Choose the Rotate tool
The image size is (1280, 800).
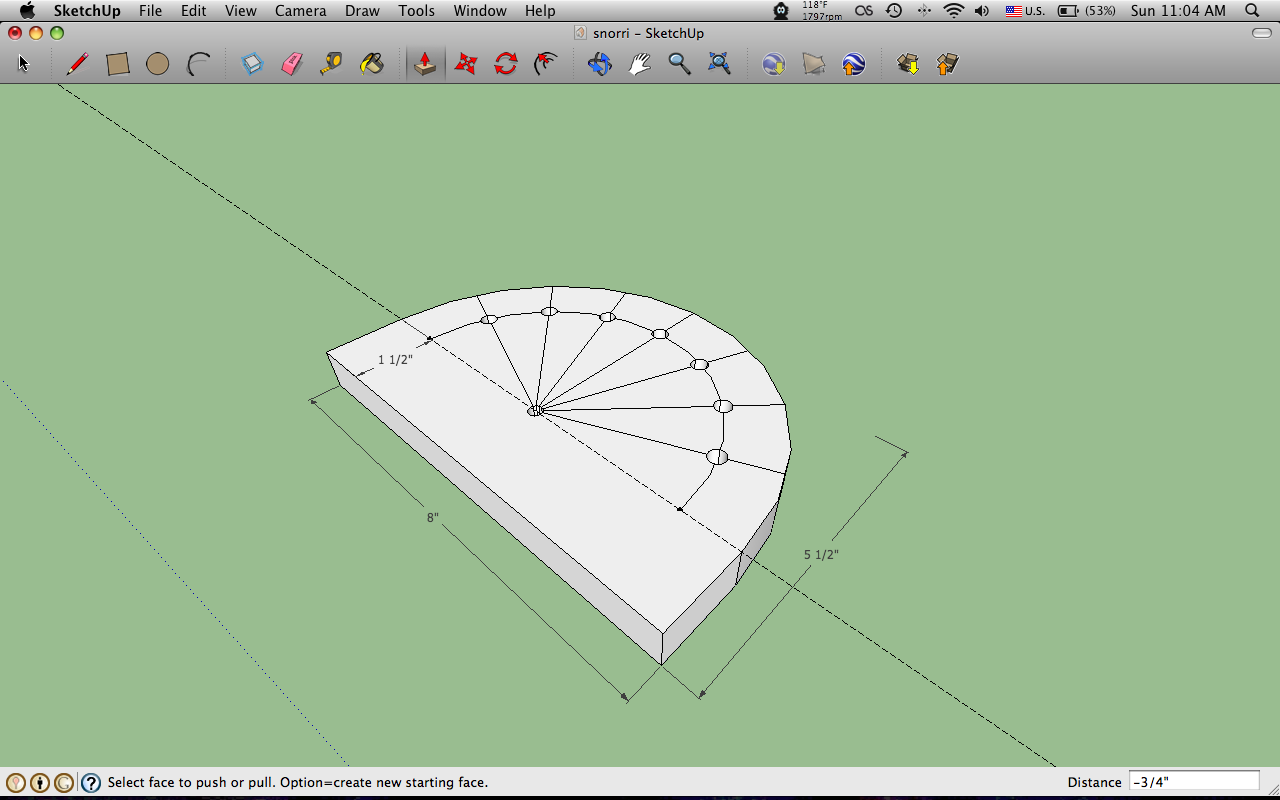(506, 64)
